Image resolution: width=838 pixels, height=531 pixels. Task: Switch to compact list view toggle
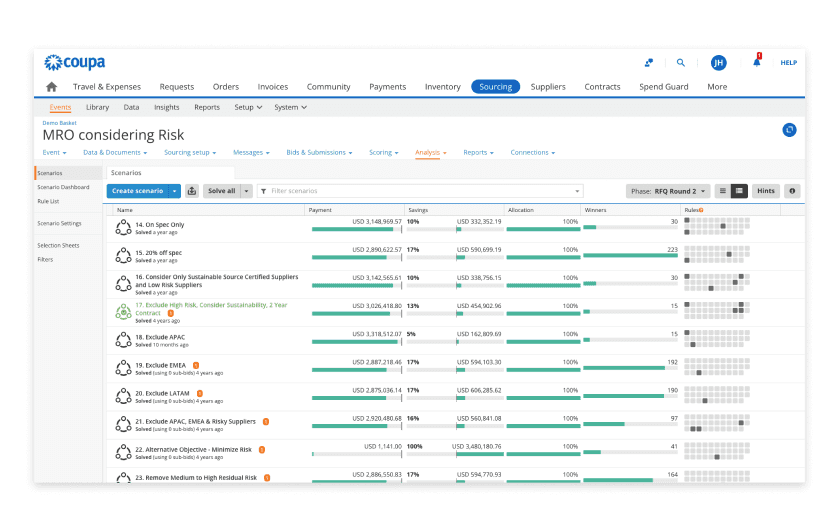[723, 191]
